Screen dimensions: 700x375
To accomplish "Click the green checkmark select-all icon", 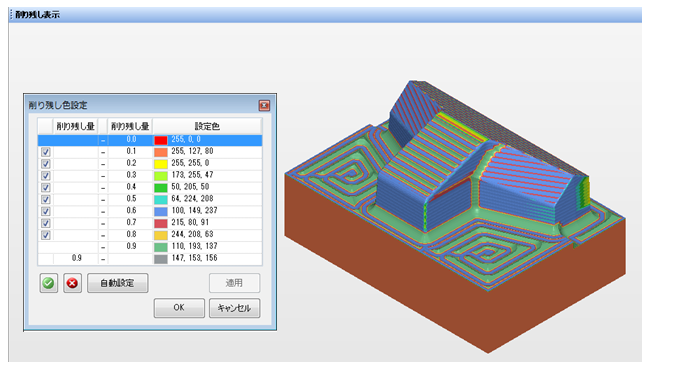I will click(49, 283).
